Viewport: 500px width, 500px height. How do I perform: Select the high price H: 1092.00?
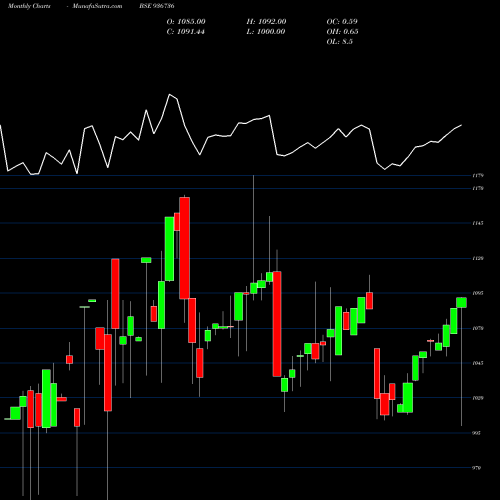click(266, 22)
